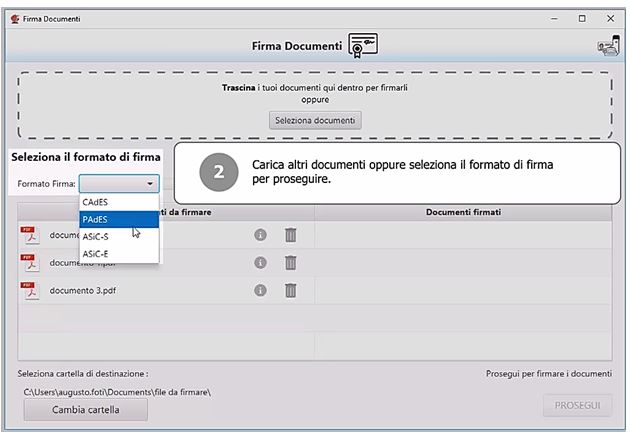
Task: Click the Cambia cartella button
Action: coord(85,409)
